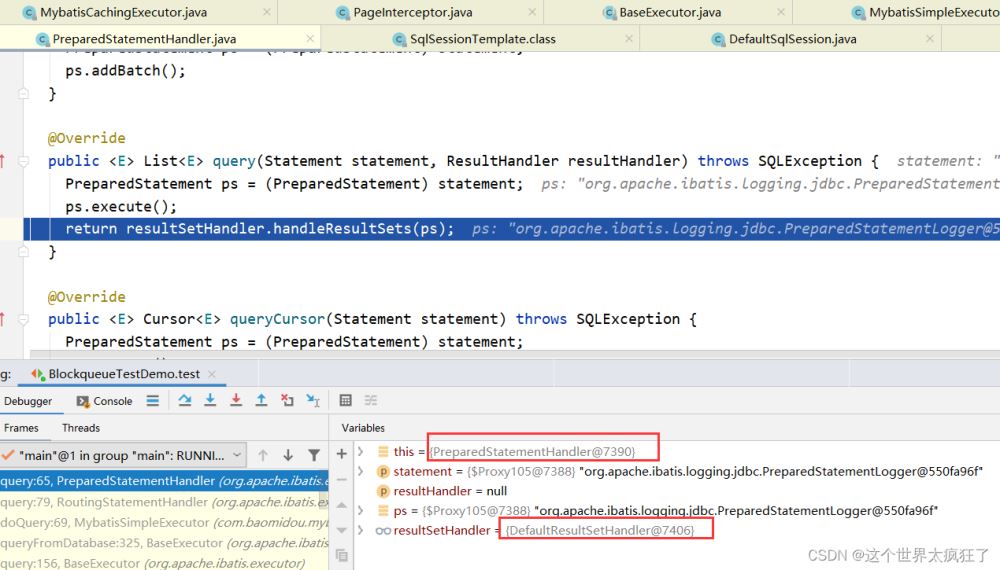
Task: Click fold marker after ps.addBatch block
Action: [x=24, y=94]
